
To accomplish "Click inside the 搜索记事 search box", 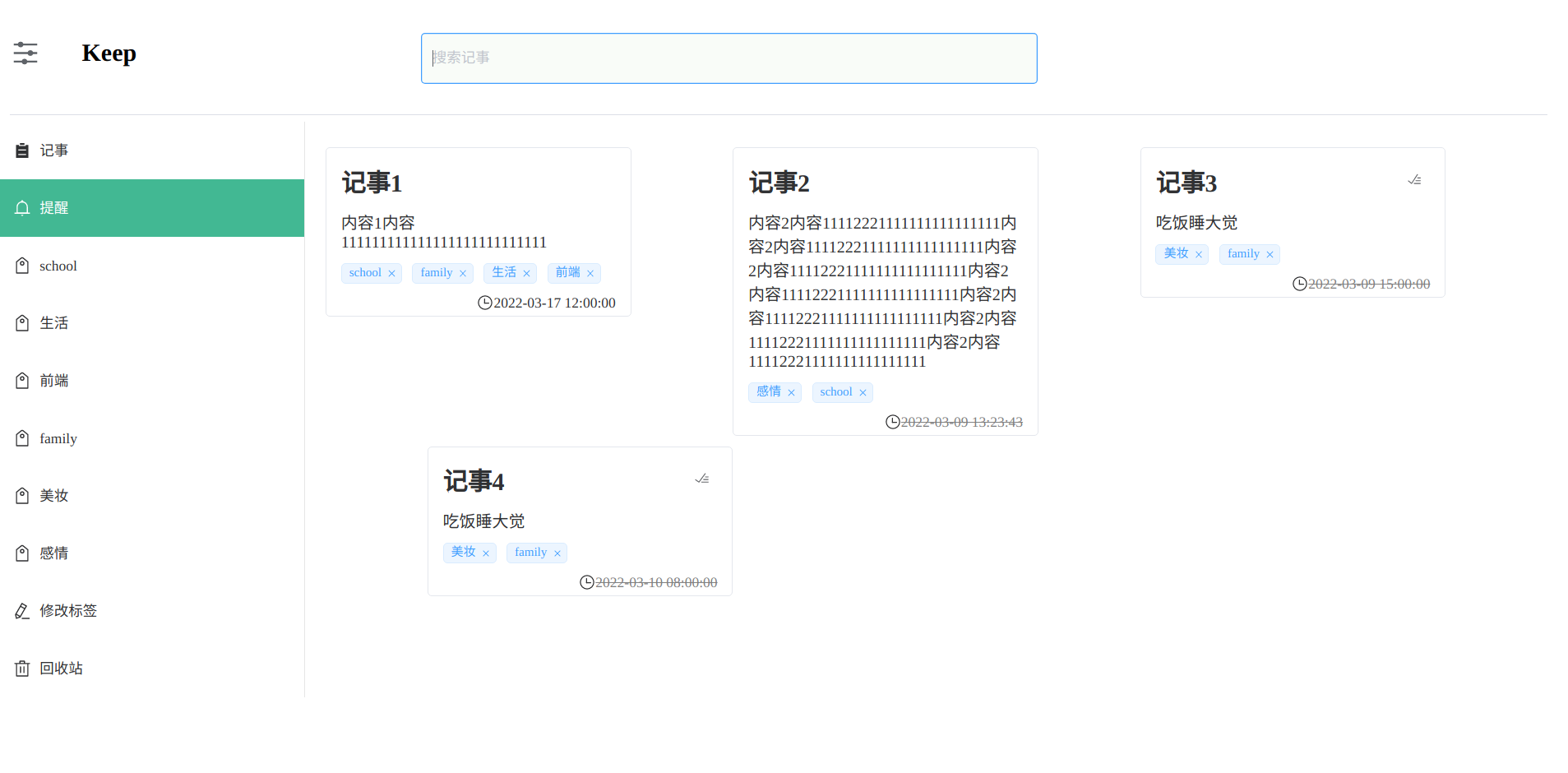I will pos(728,58).
